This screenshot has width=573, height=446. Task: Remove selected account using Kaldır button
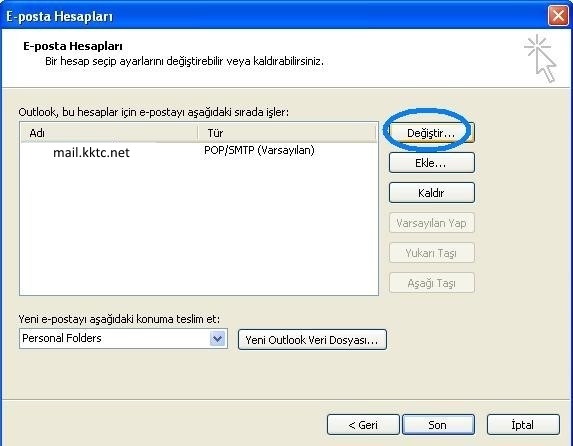(x=432, y=193)
